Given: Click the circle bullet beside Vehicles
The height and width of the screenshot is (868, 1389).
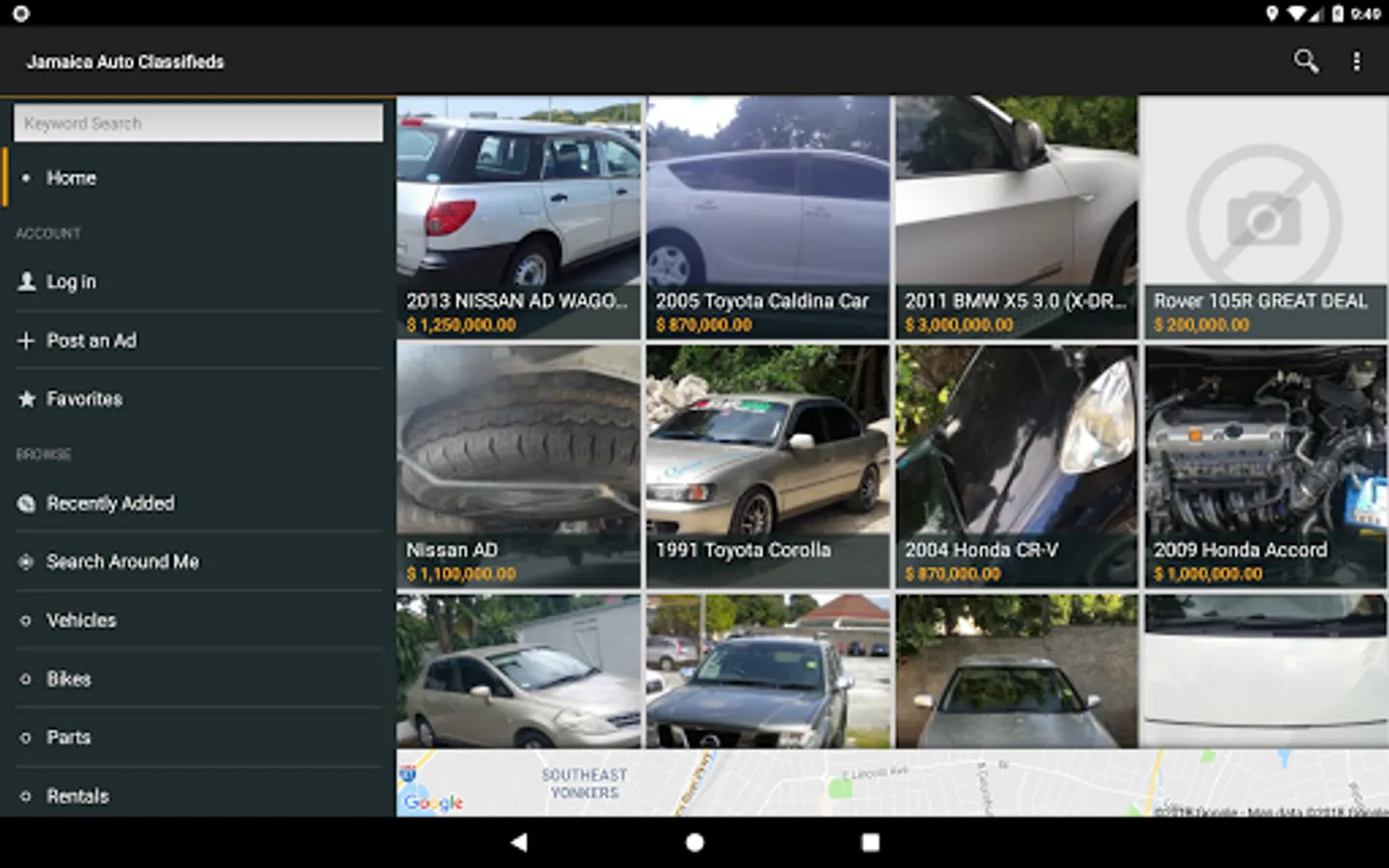Looking at the screenshot, I should (x=26, y=620).
